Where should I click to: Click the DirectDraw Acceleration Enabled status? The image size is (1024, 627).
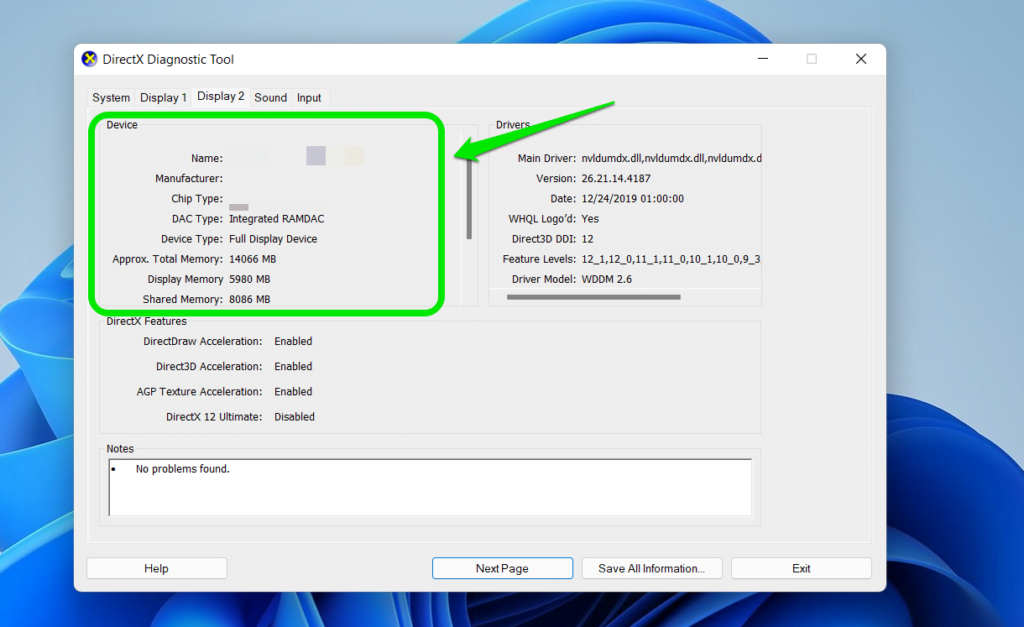[293, 341]
